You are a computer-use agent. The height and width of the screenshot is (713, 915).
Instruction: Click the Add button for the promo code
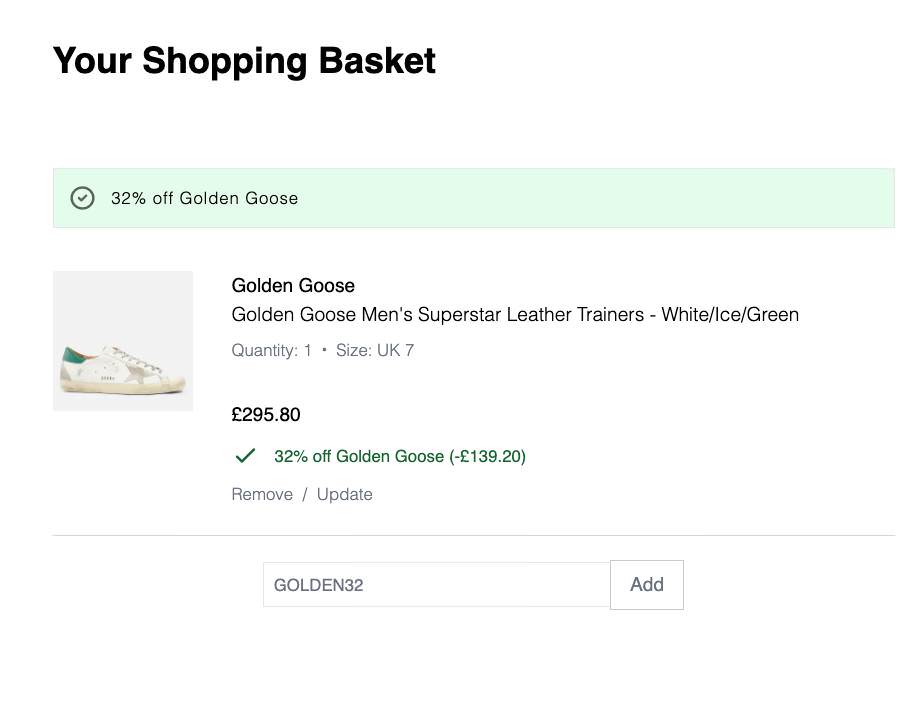(x=646, y=585)
